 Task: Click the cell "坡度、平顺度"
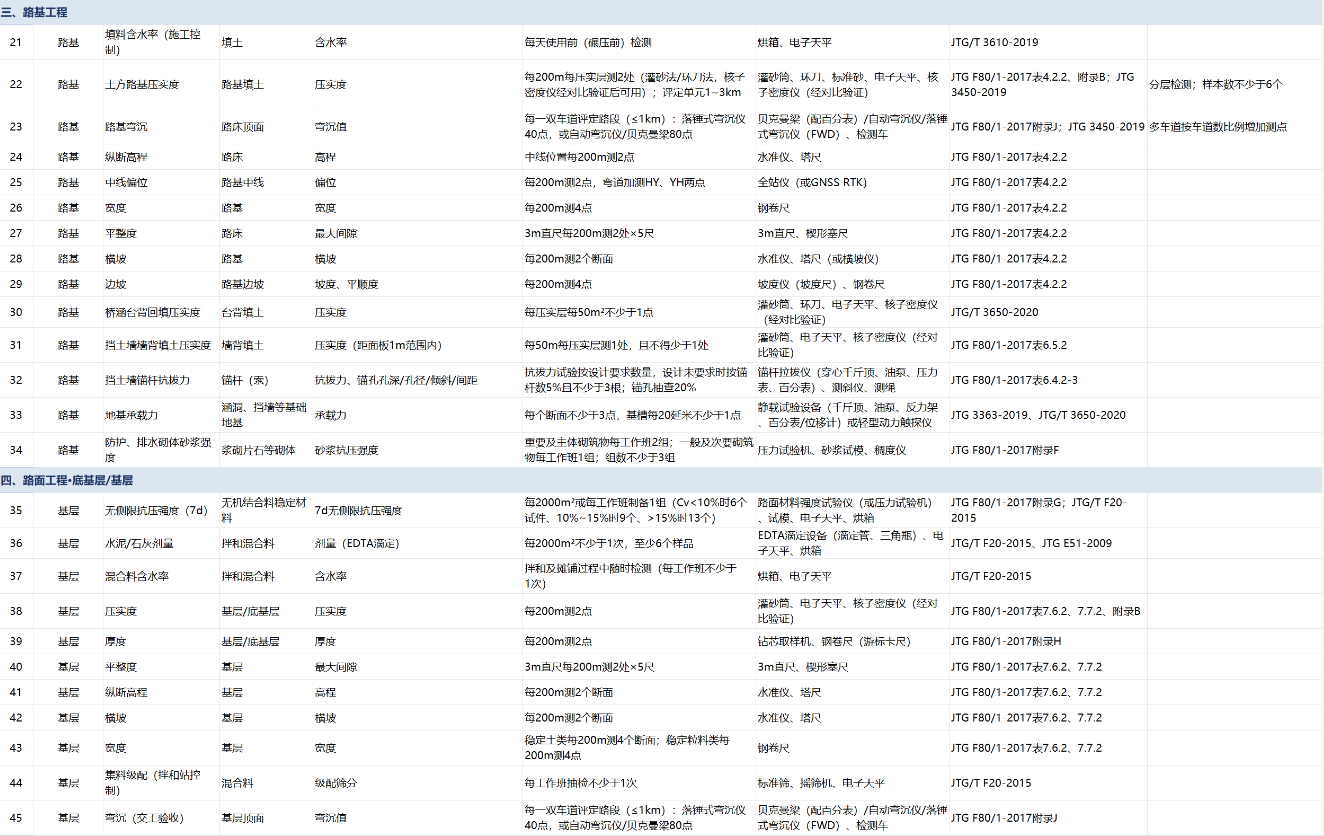pos(347,285)
